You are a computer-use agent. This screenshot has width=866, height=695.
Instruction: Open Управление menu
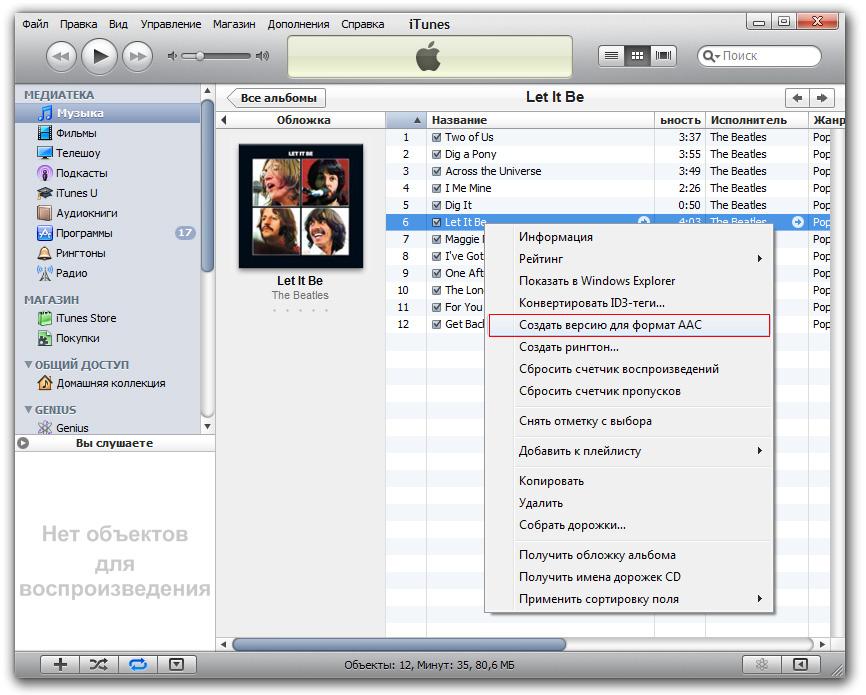coord(171,24)
